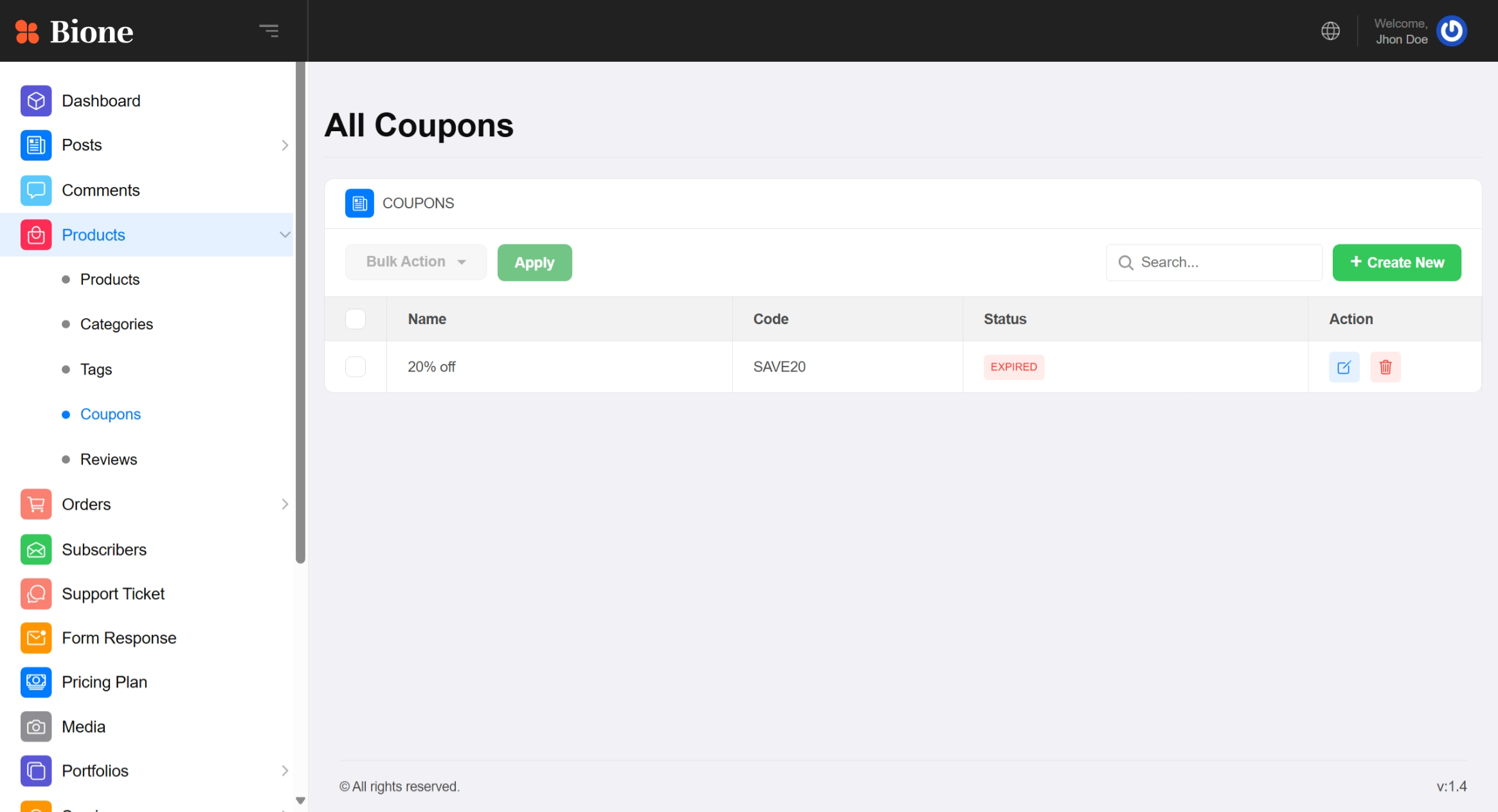
Task: Click the Create New button
Action: tap(1396, 262)
